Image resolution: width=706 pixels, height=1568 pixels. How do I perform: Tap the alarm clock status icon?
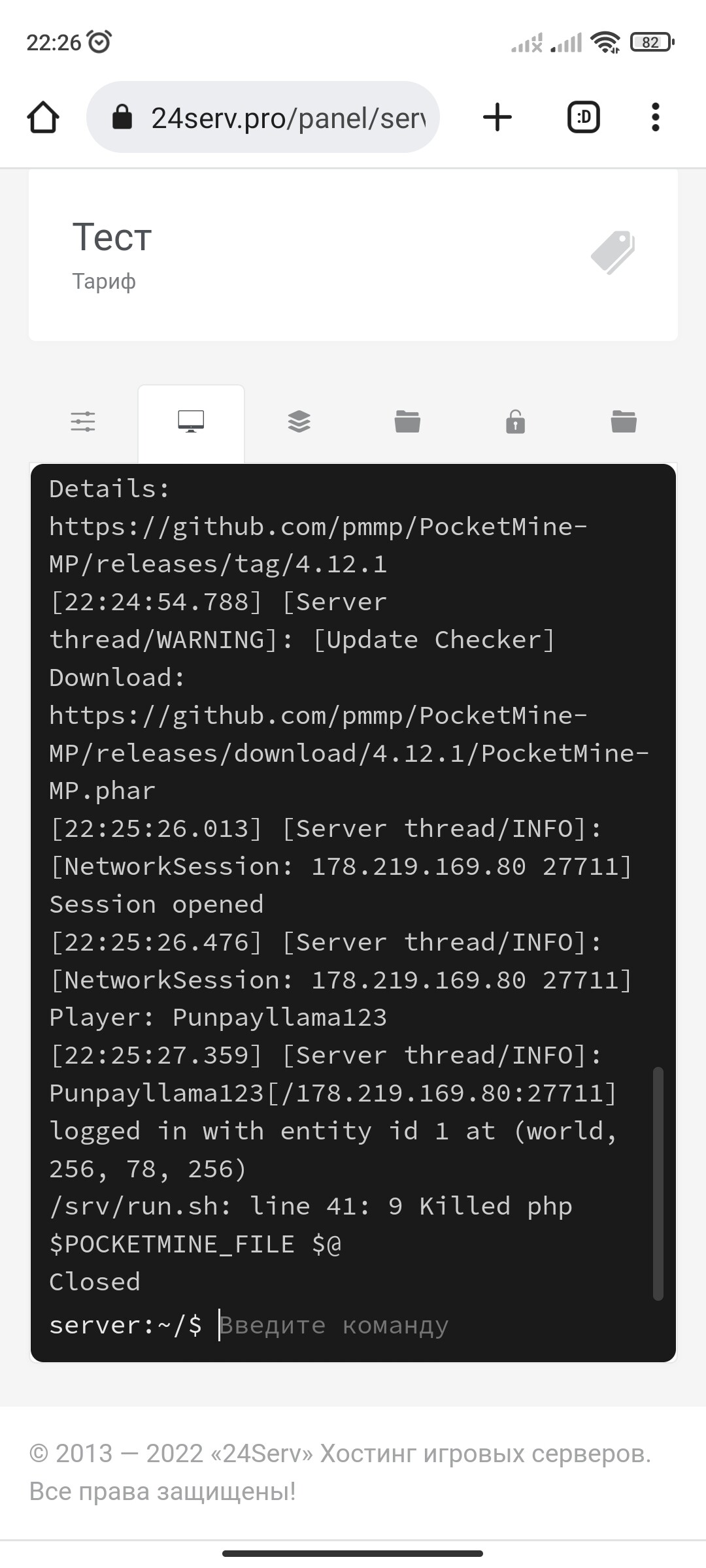pos(100,42)
